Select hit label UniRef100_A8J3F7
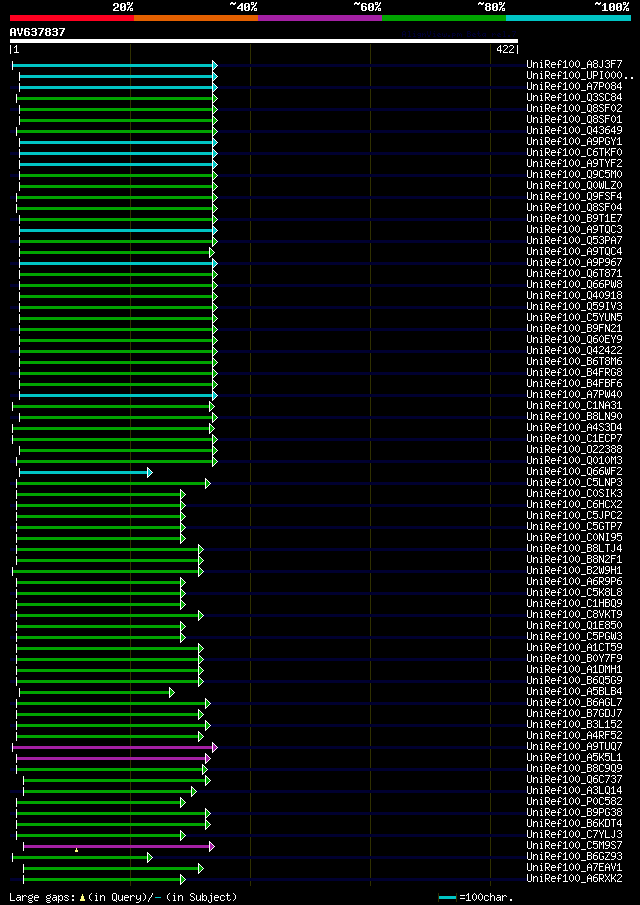This screenshot has width=640, height=905. tap(574, 65)
